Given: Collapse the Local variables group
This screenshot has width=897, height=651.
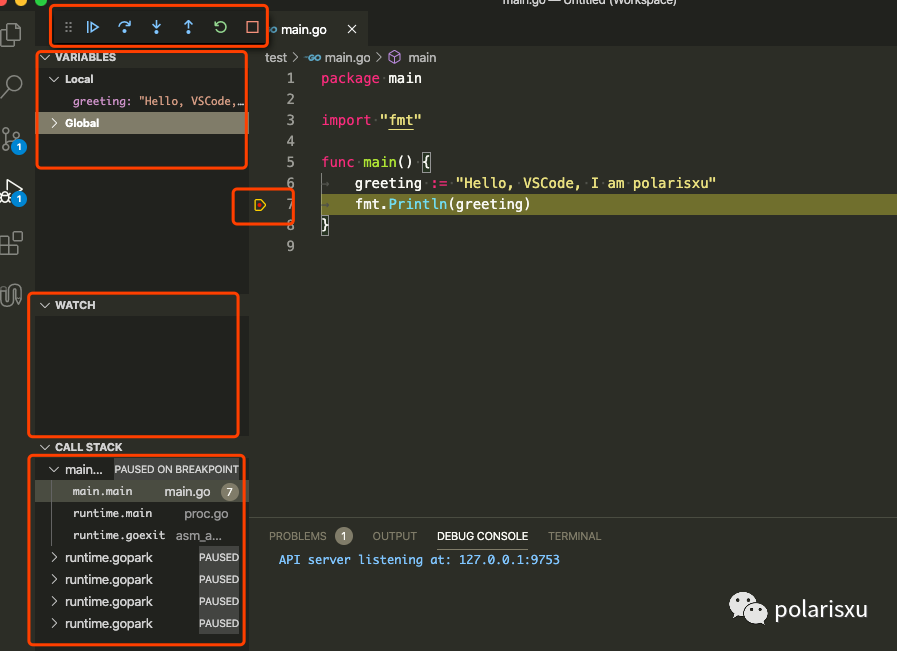Looking at the screenshot, I should [x=55, y=79].
